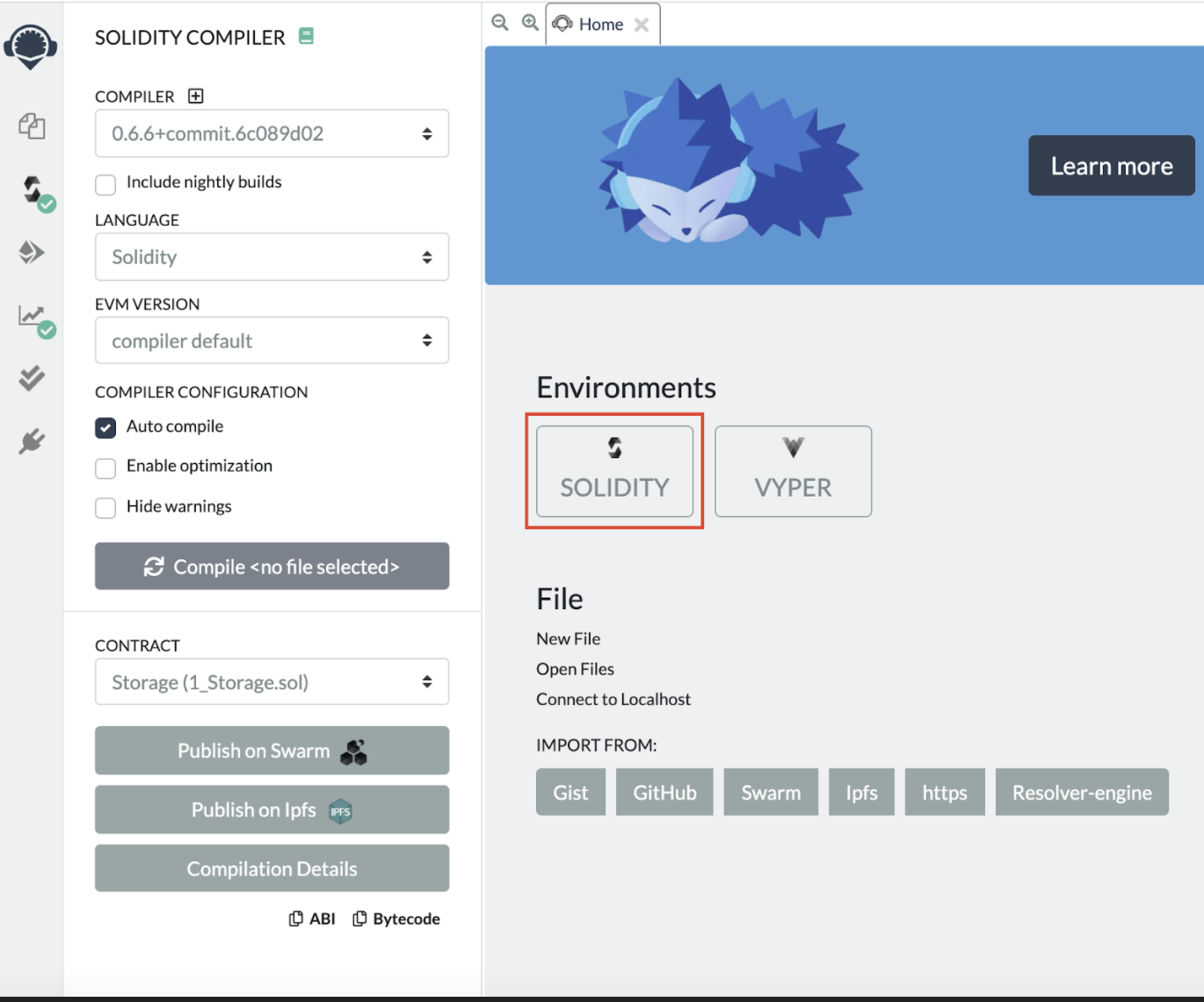The height and width of the screenshot is (1002, 1204).
Task: Open the compiler documentation book icon
Action: point(306,36)
